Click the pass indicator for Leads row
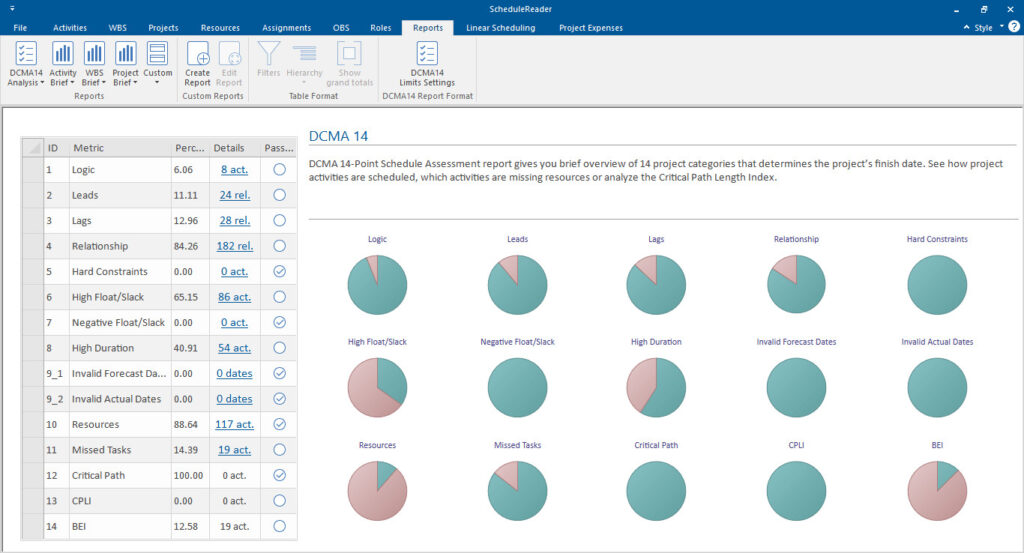 pos(280,195)
